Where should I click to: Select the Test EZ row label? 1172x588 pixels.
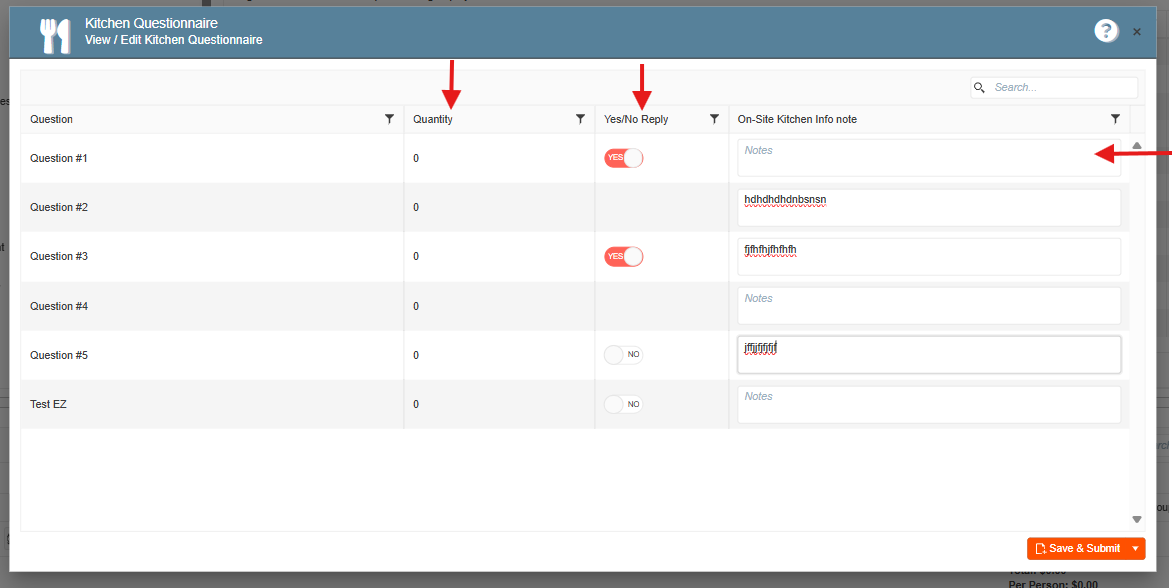click(x=49, y=404)
